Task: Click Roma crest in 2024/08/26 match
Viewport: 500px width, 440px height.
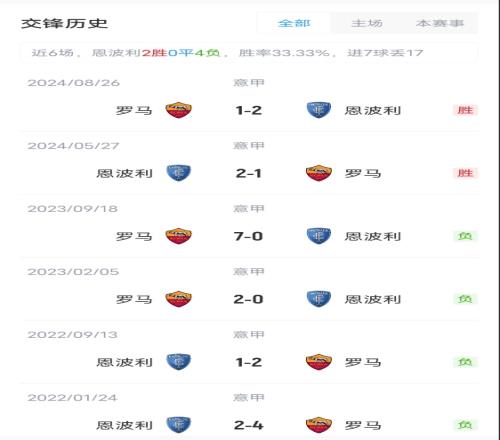Action: pos(179,110)
